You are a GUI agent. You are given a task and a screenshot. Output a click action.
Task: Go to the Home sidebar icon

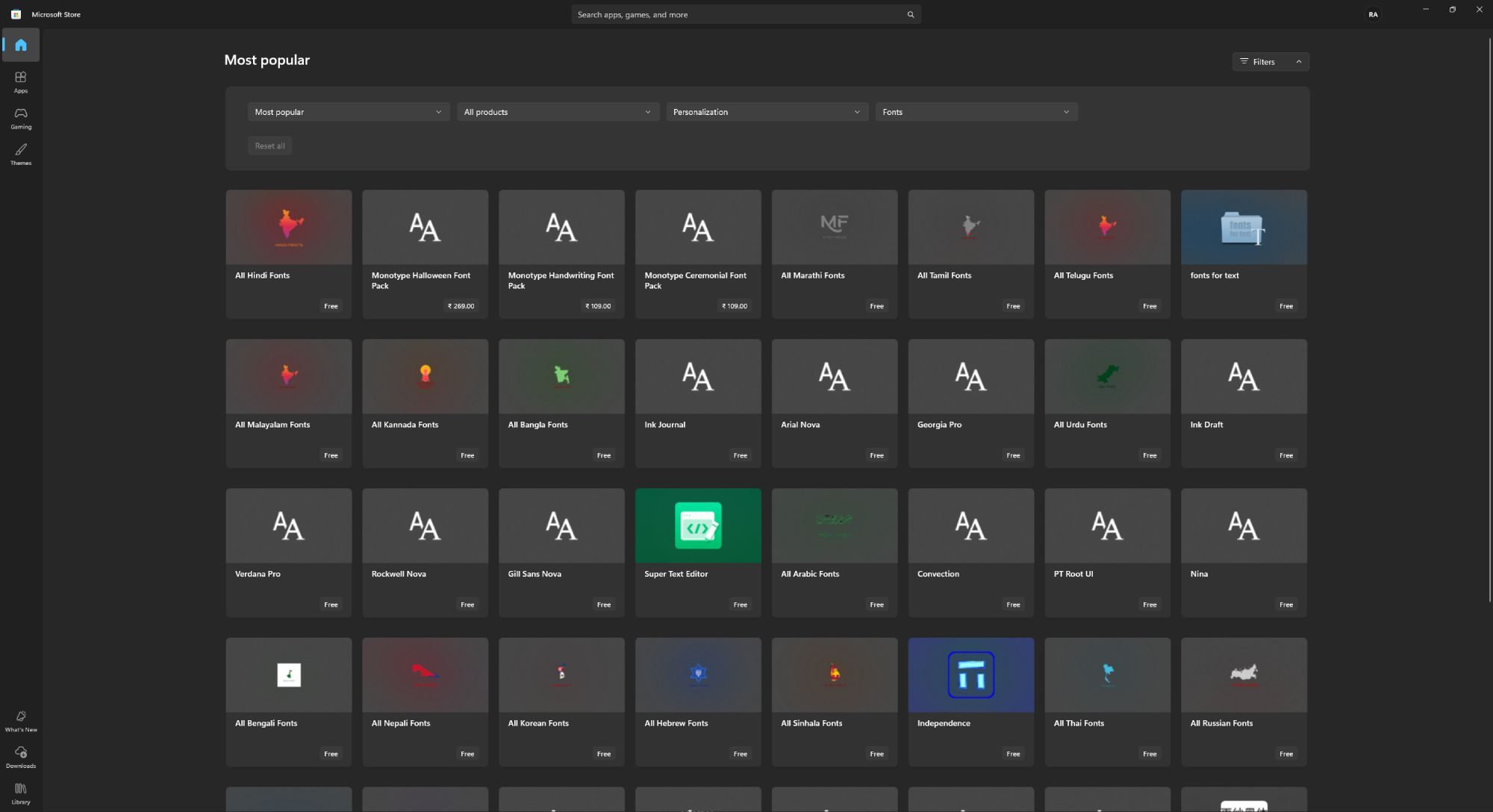pos(21,45)
